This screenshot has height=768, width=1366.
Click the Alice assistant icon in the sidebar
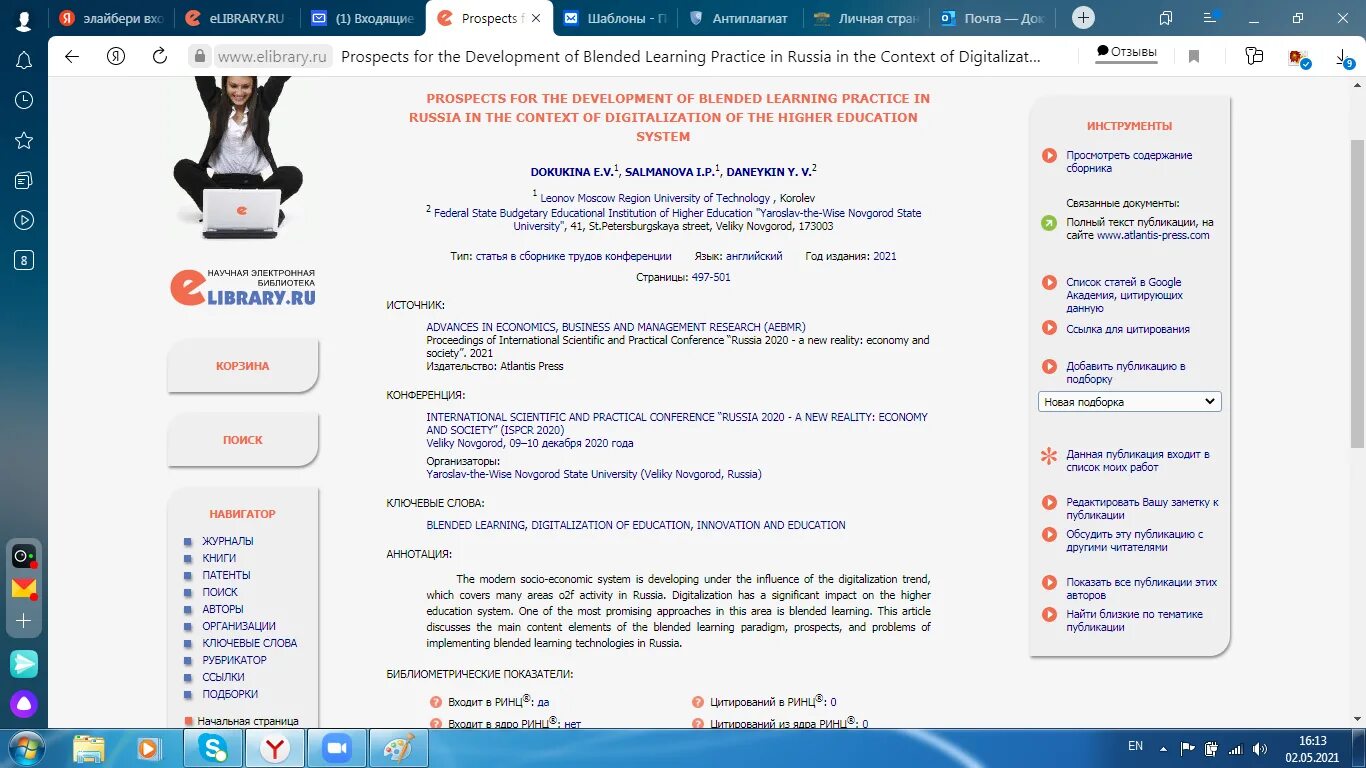click(x=24, y=704)
